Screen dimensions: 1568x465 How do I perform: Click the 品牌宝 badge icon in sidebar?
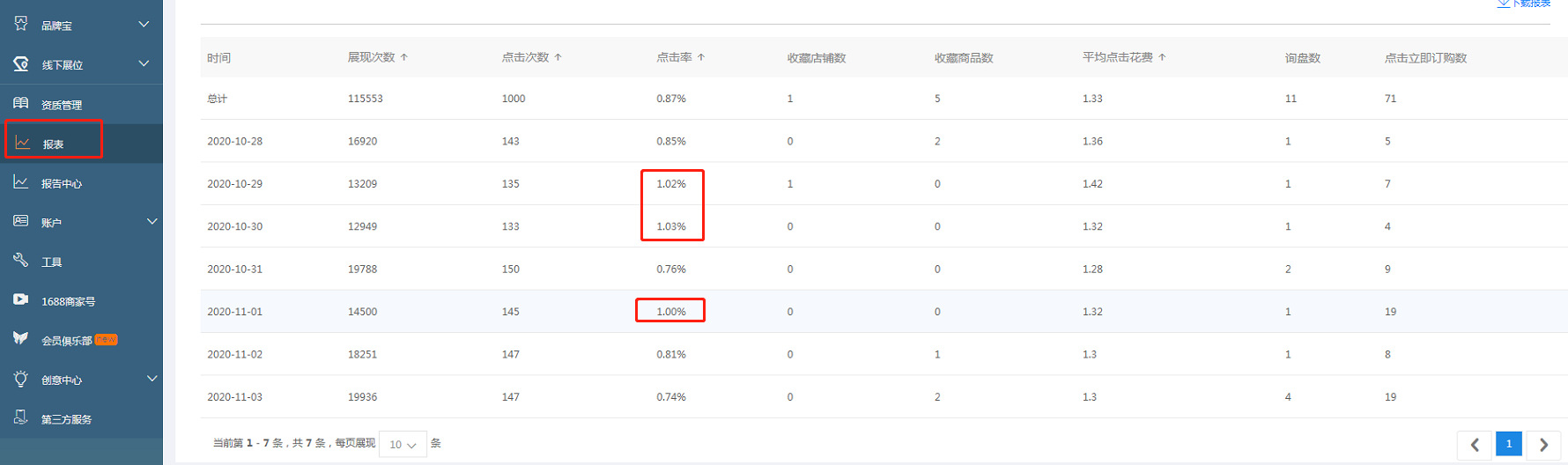(21, 24)
